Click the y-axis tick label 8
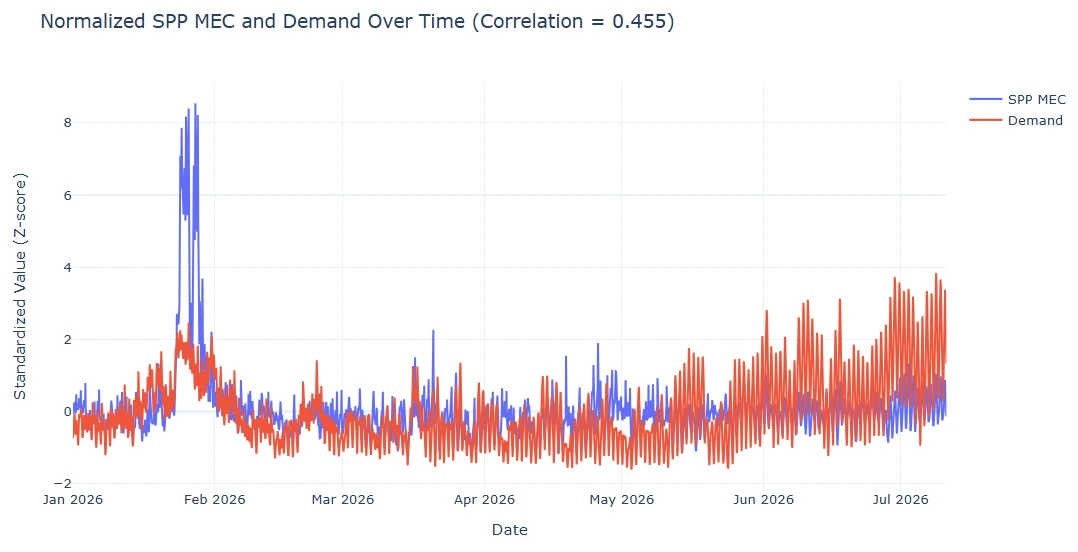 67,122
